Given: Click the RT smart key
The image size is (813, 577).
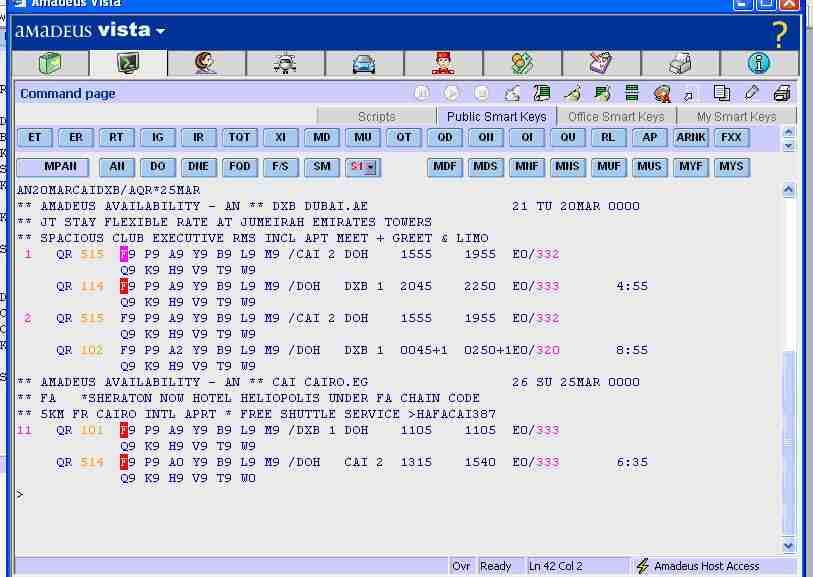Looking at the screenshot, I should [117, 137].
